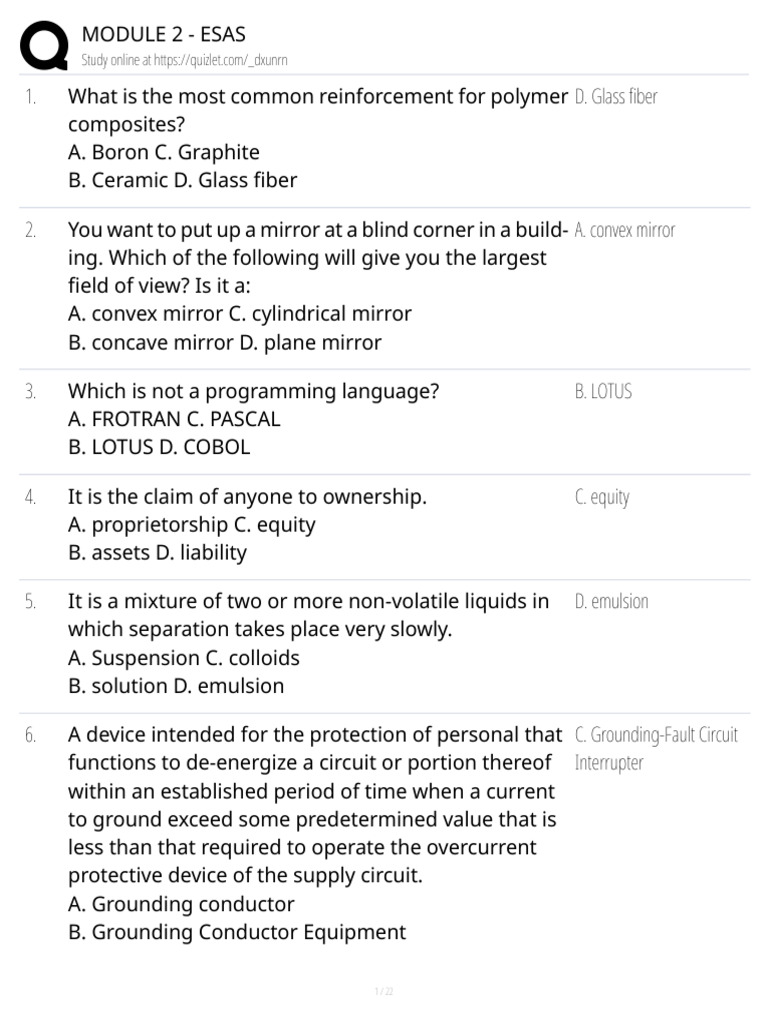Select question number 4 marker
The width and height of the screenshot is (768, 1024).
tap(31, 497)
